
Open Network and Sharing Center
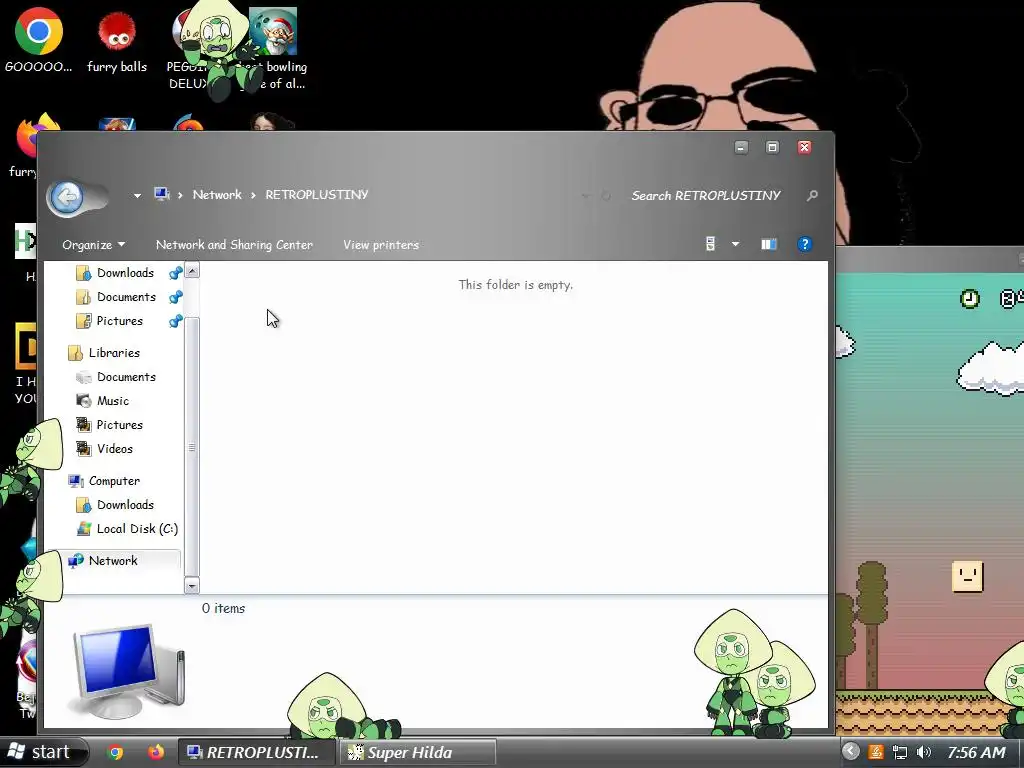234,245
